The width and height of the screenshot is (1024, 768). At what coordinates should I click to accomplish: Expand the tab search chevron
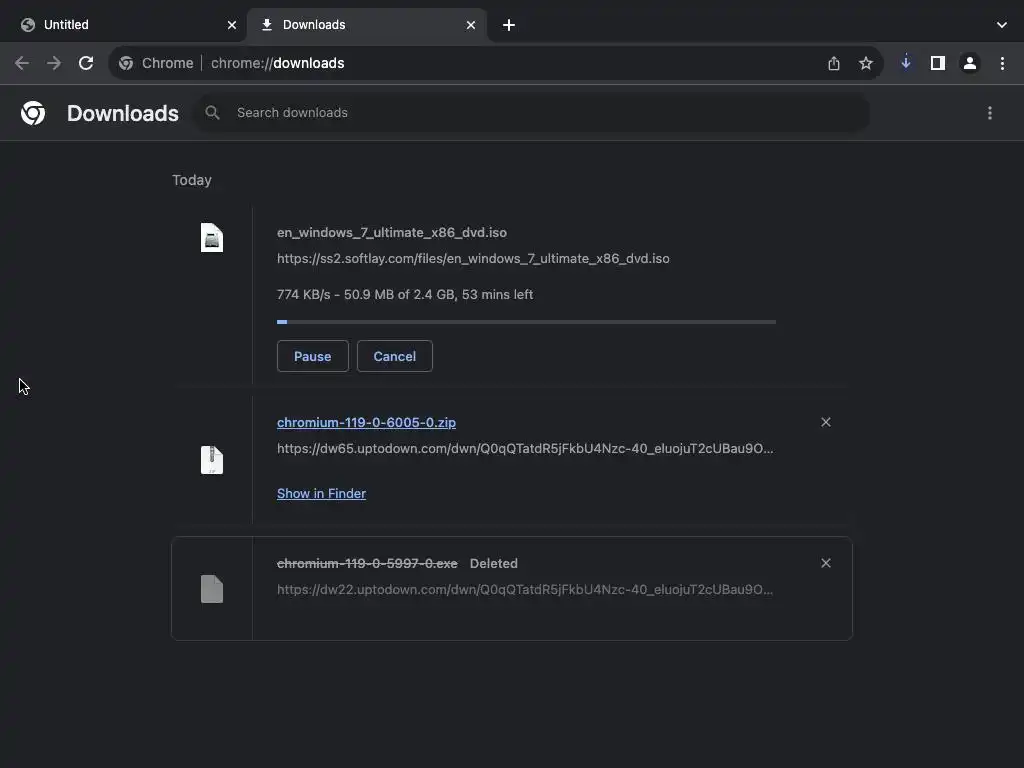point(1002,25)
